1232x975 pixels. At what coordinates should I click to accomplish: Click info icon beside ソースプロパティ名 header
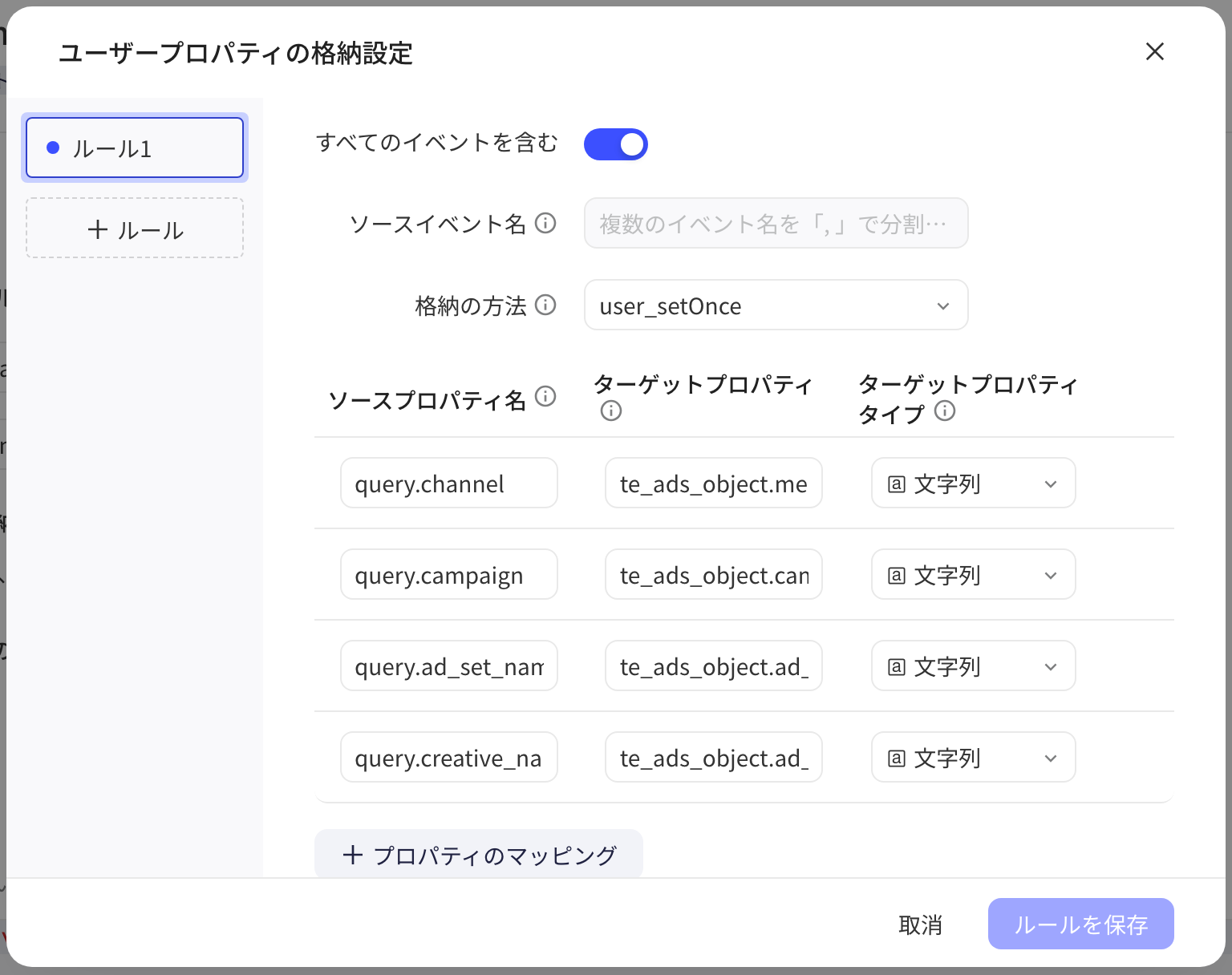click(545, 396)
